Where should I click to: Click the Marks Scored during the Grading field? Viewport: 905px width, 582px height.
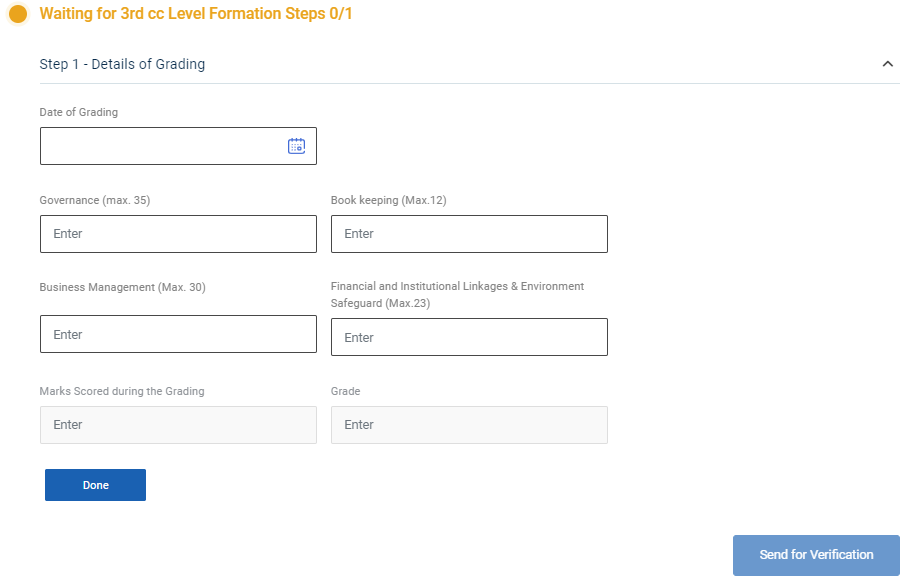tap(178, 425)
